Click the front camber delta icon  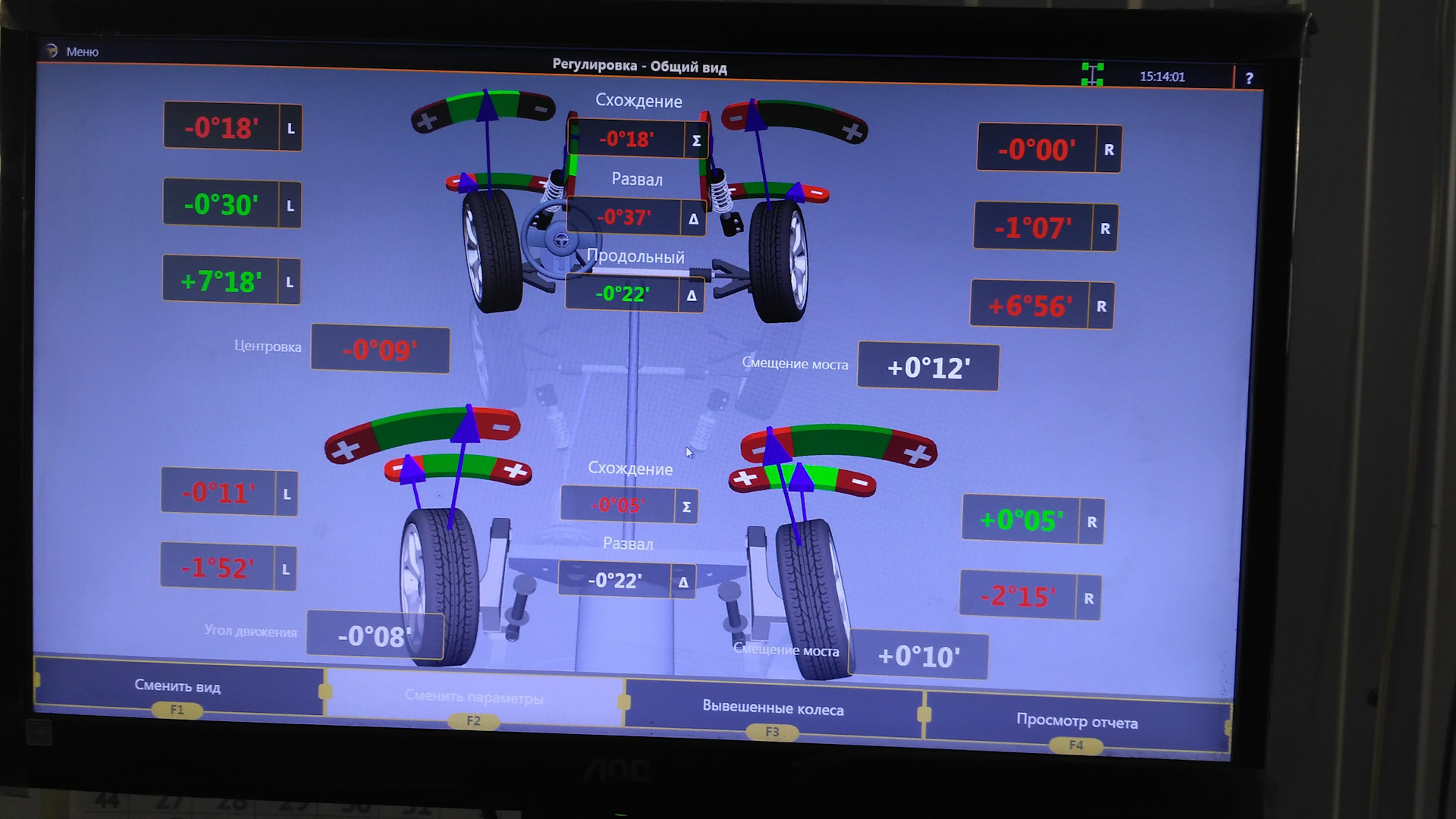(x=693, y=219)
